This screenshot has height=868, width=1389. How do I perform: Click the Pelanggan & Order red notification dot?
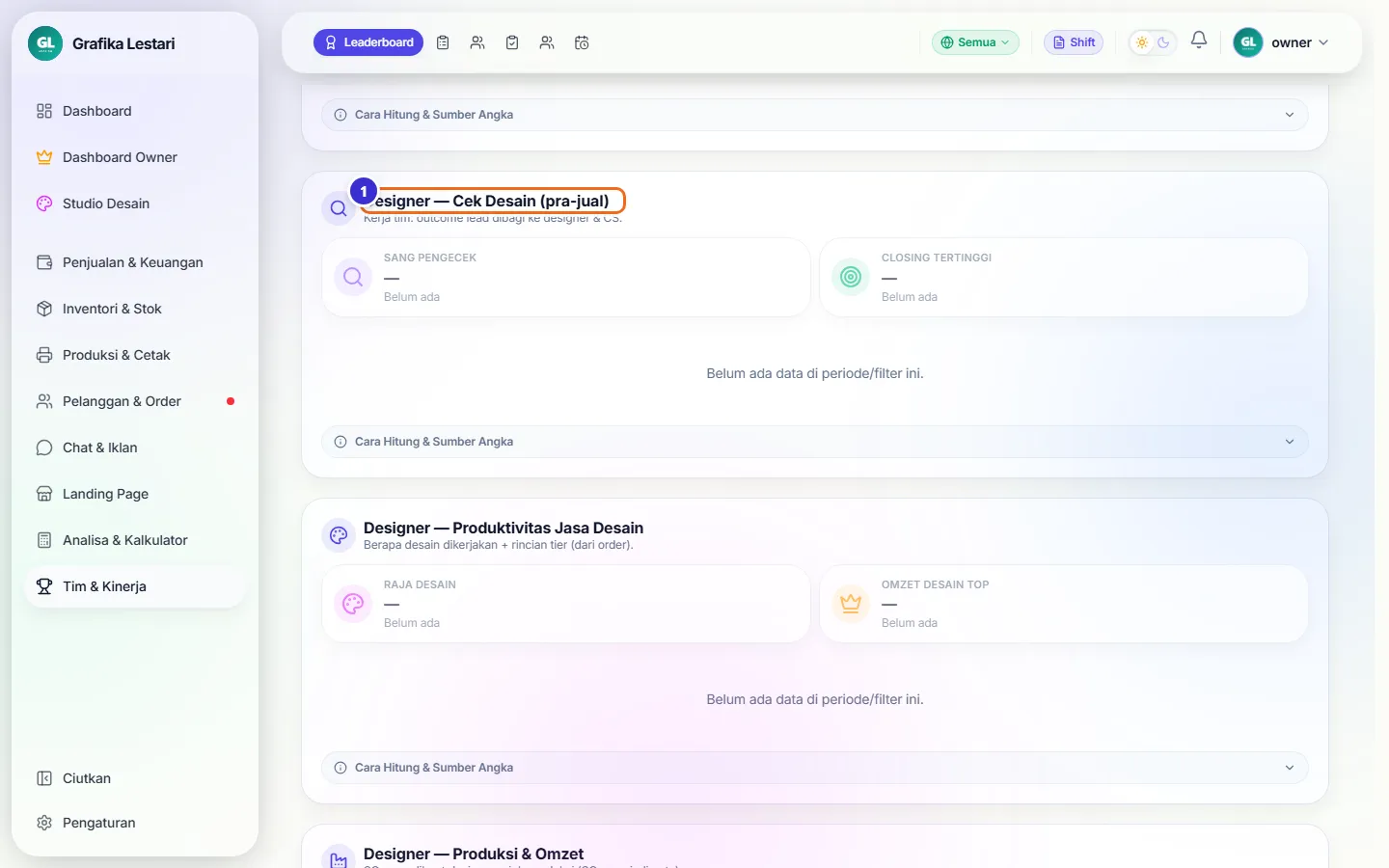231,401
